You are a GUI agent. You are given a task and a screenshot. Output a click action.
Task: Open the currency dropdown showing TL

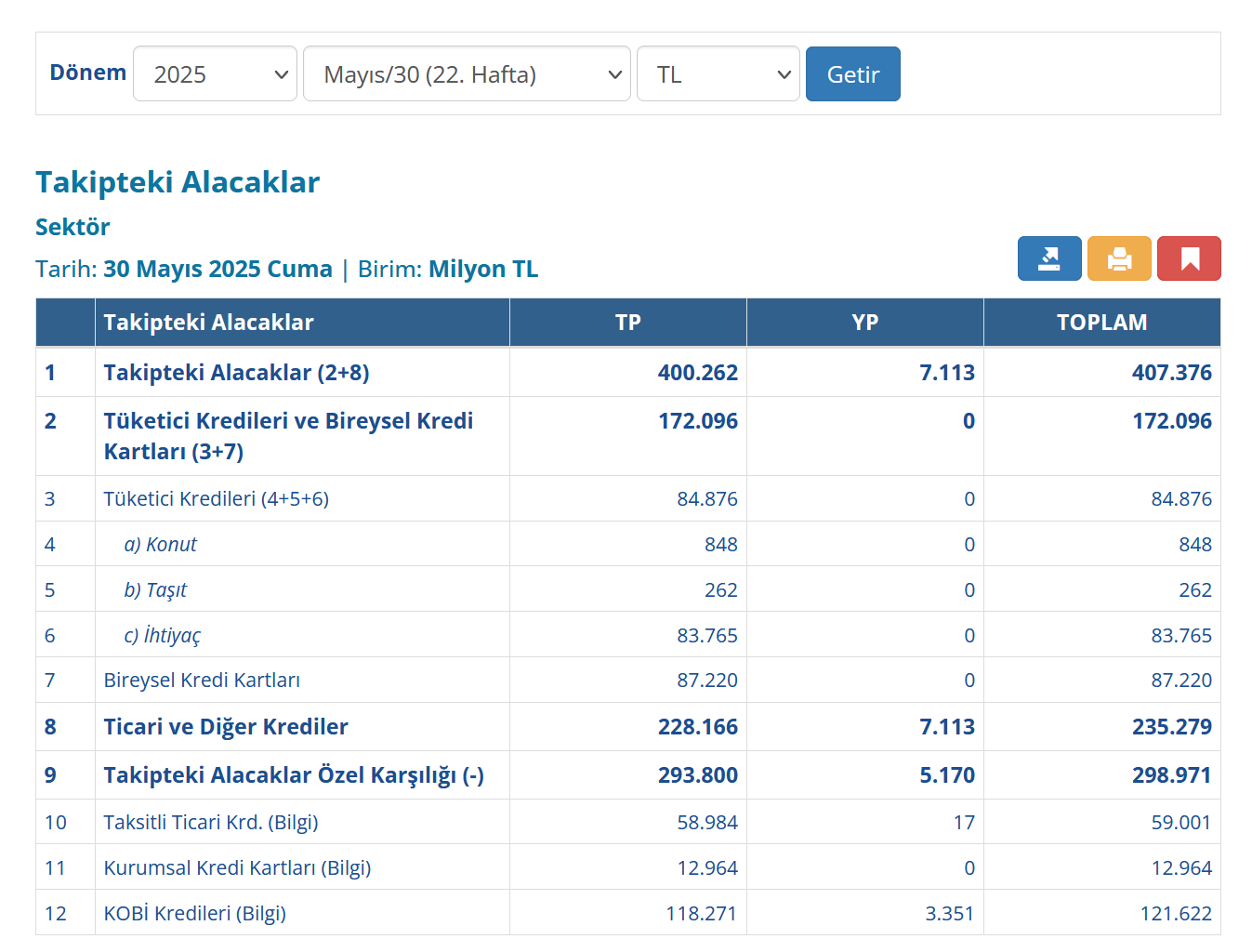(718, 73)
